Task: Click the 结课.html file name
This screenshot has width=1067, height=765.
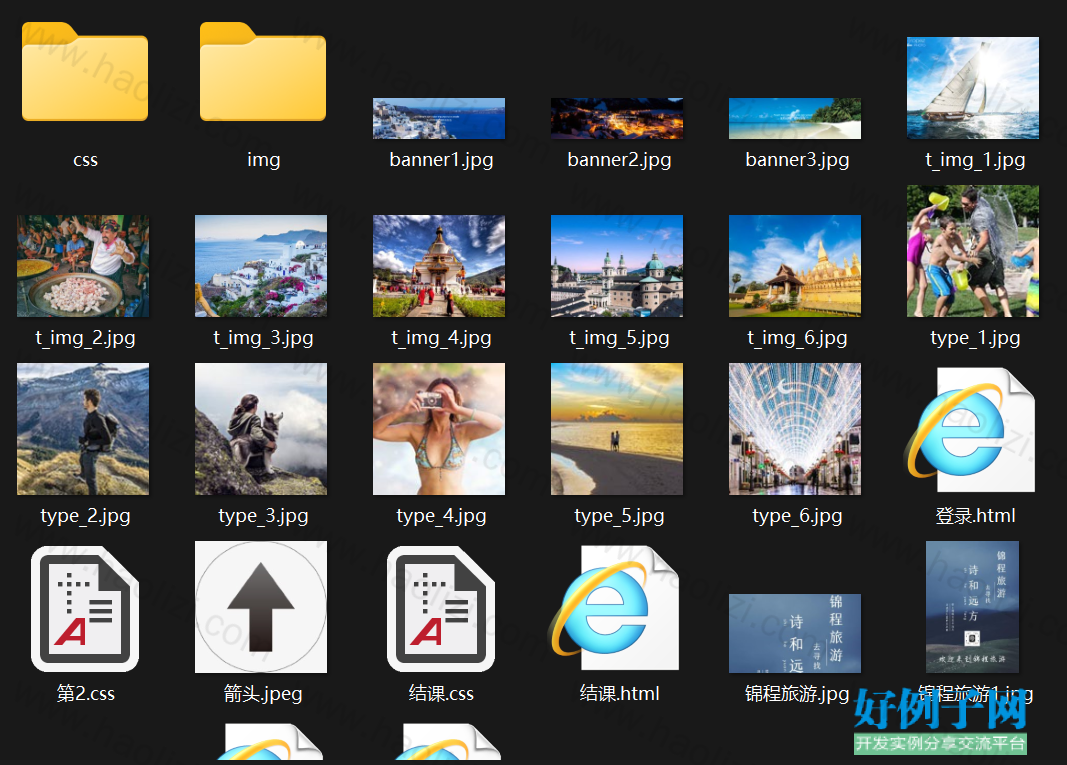Action: point(619,694)
